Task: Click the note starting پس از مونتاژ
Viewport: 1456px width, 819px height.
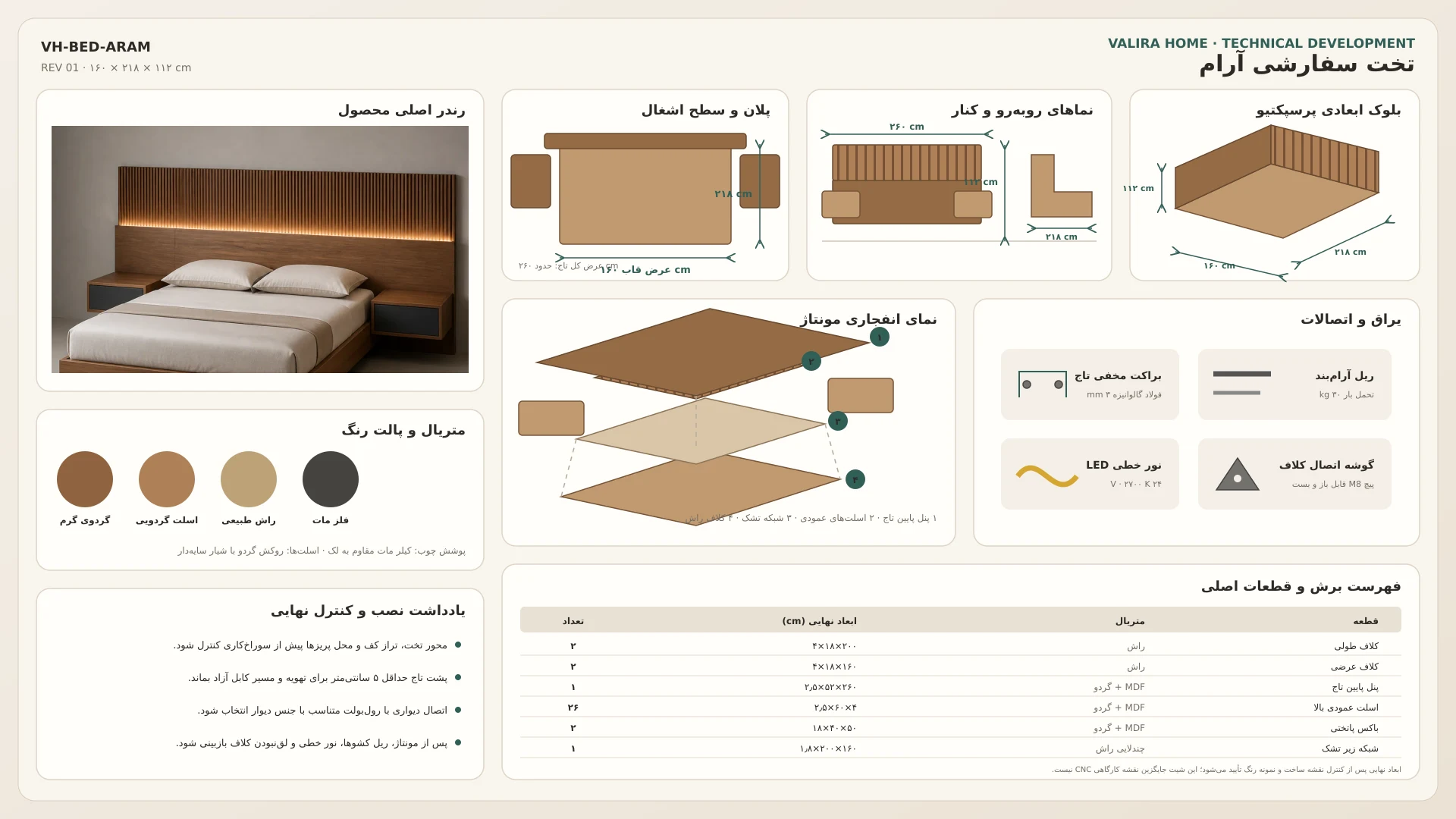Action: tap(312, 743)
